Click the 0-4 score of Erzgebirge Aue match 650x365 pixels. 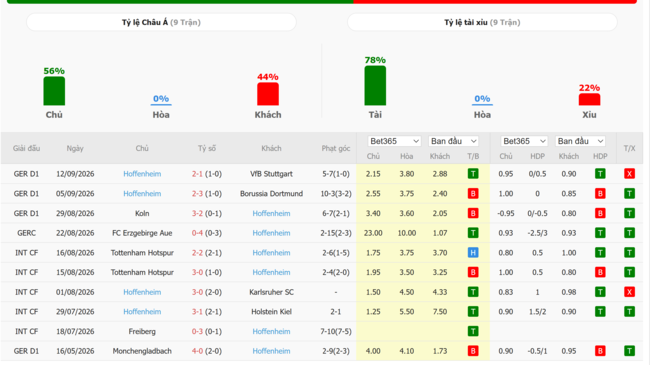click(197, 233)
